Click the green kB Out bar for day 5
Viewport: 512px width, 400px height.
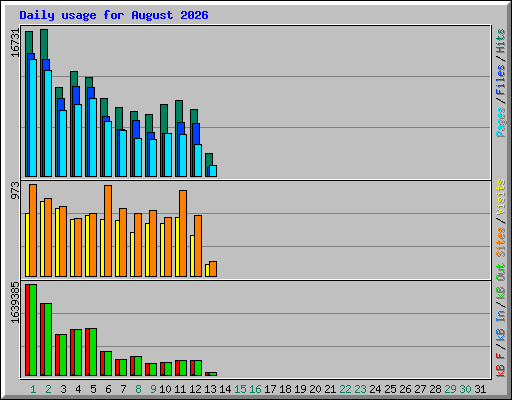pos(93,352)
